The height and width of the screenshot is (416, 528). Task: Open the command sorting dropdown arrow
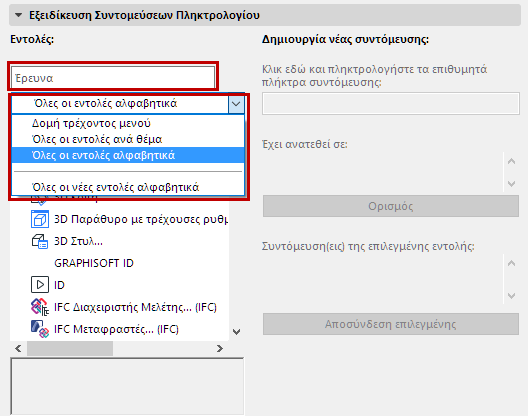(x=236, y=104)
